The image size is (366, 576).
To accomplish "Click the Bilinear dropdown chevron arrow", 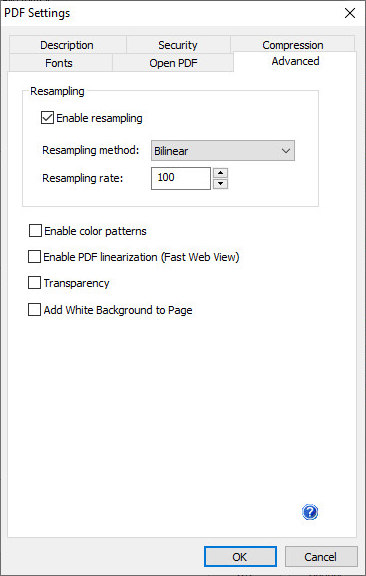I will [286, 151].
